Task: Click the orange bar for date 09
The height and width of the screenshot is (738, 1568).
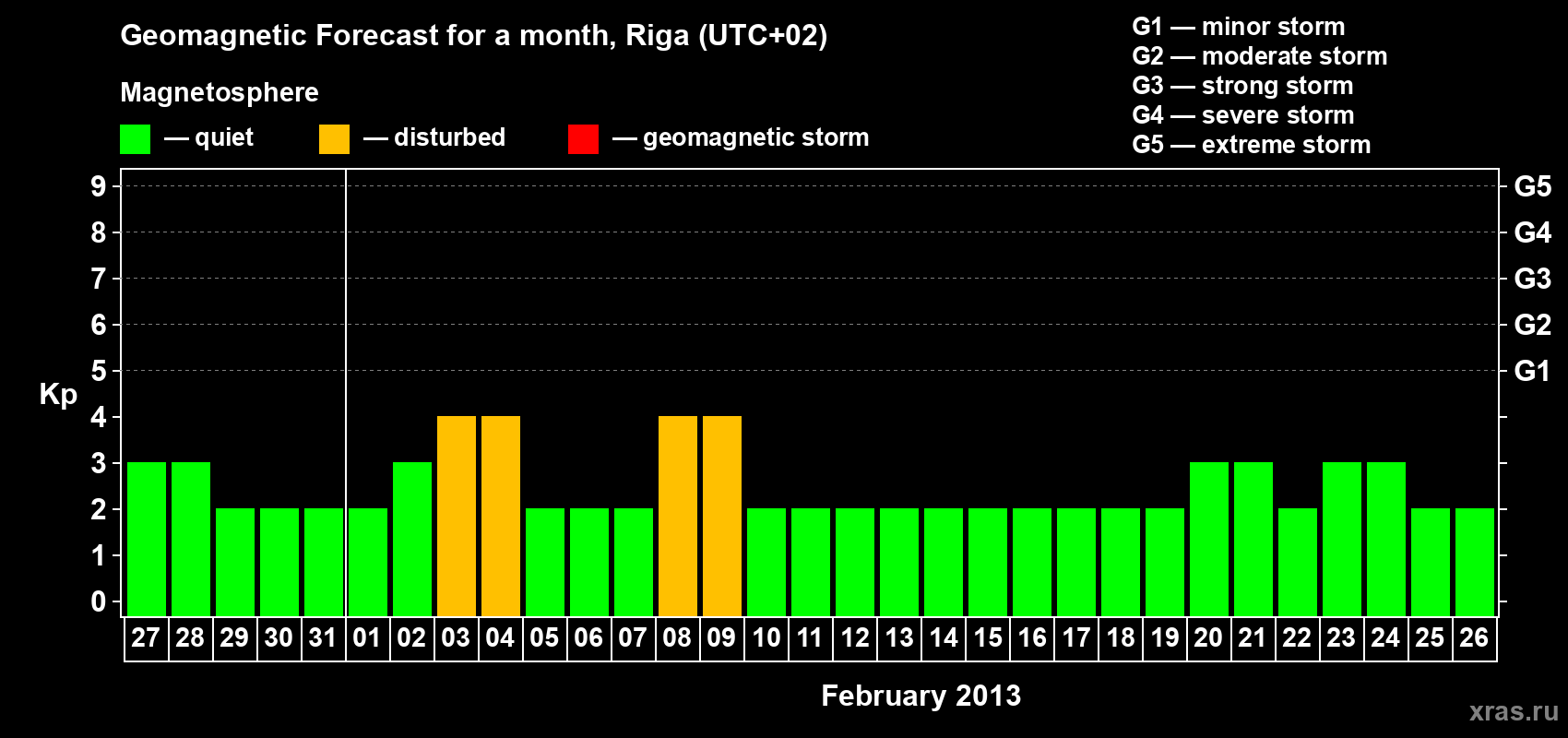Action: pos(722,517)
